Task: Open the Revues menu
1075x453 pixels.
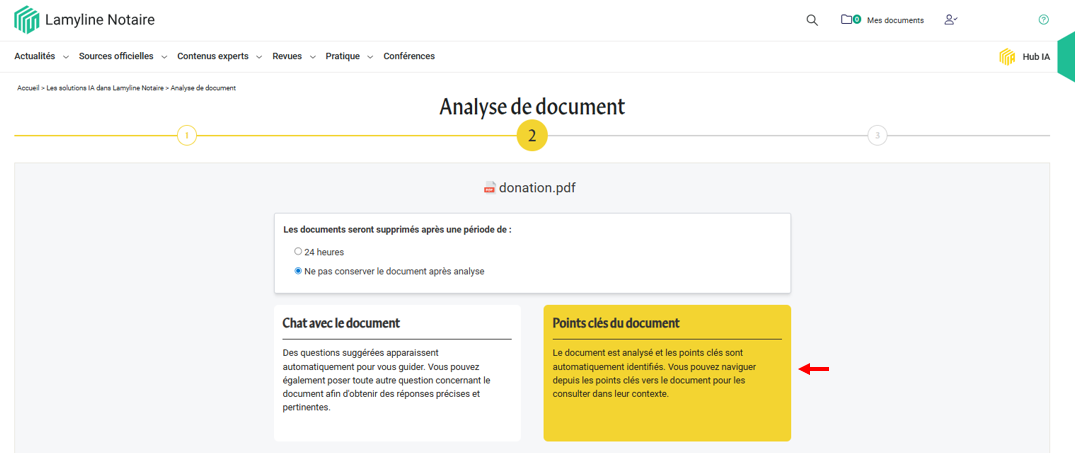Action: pos(287,56)
